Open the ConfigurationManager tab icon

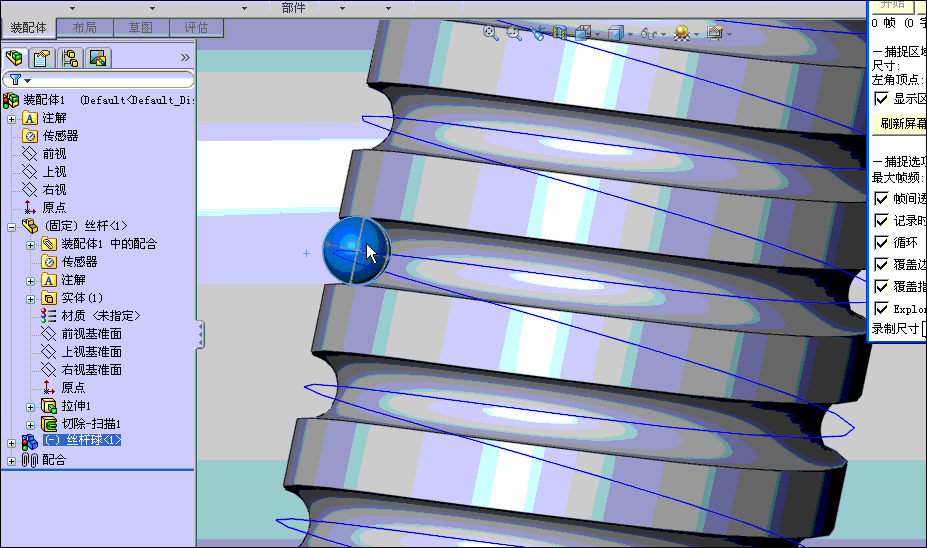click(70, 58)
